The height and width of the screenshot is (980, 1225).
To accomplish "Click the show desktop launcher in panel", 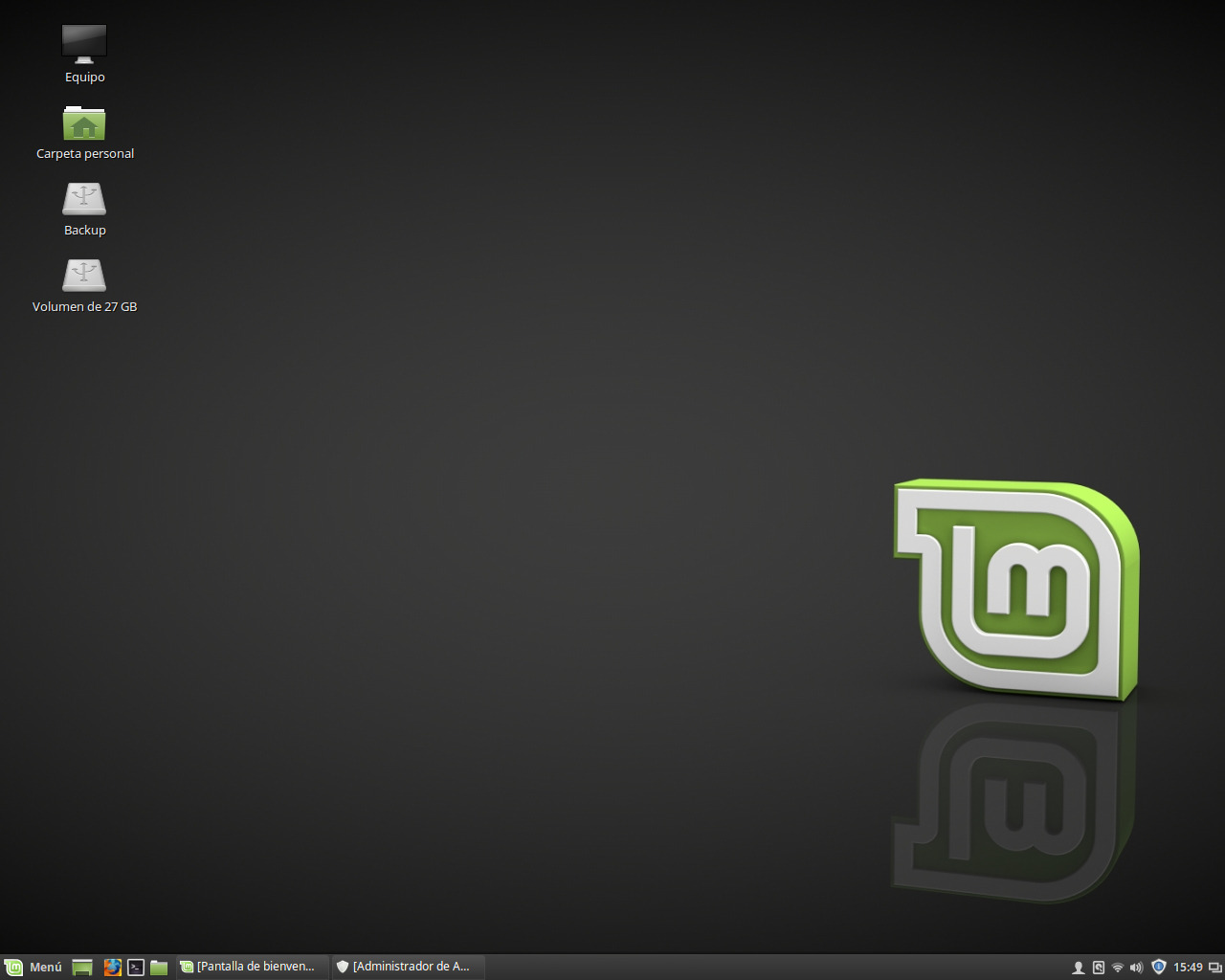I will click(82, 968).
